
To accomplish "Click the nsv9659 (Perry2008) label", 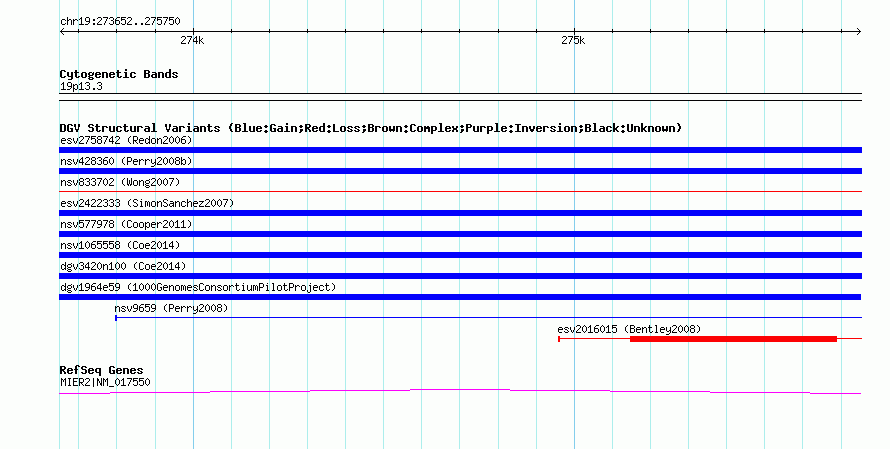I will click(171, 308).
